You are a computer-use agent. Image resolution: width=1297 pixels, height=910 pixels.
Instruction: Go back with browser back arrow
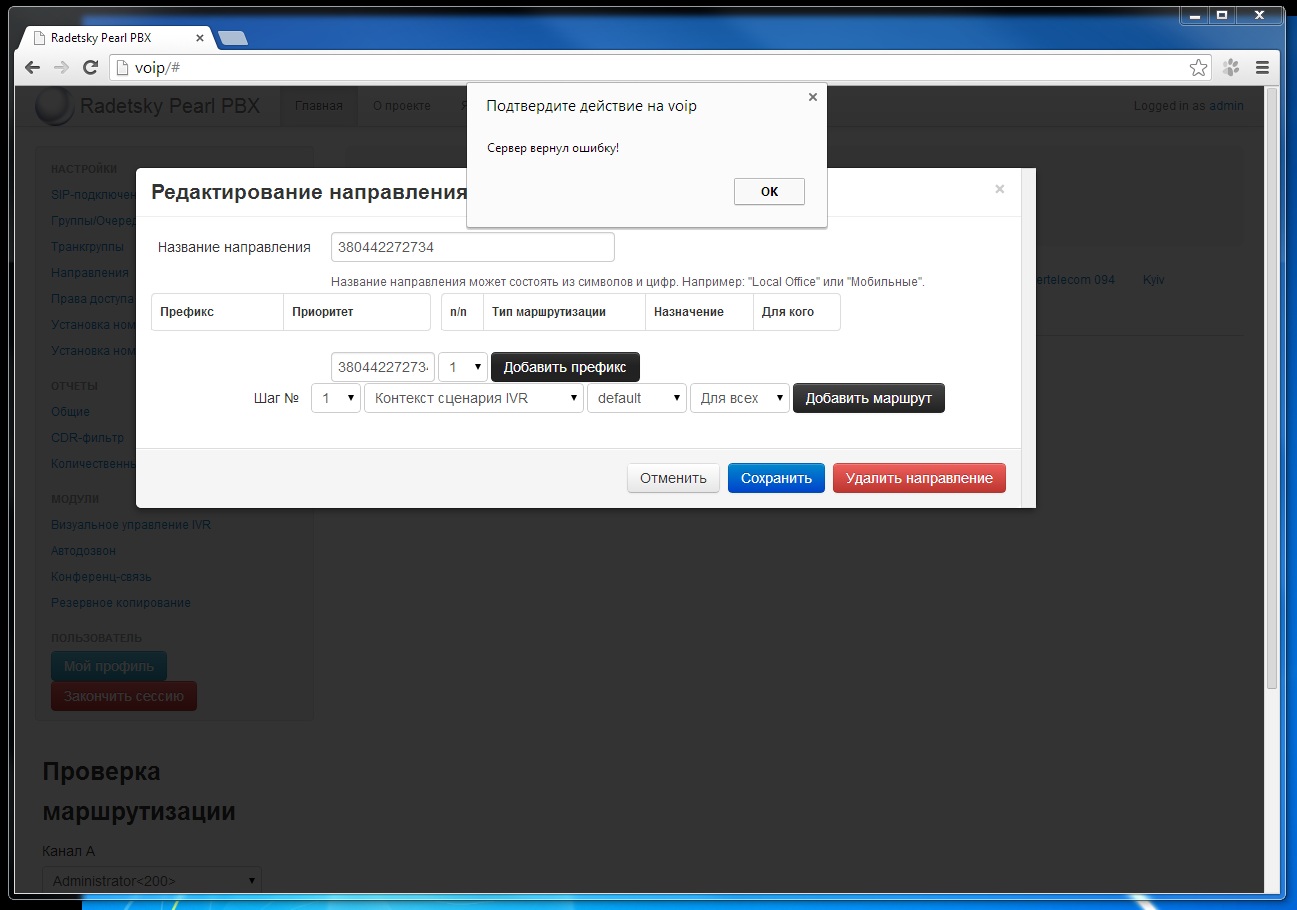coord(32,68)
